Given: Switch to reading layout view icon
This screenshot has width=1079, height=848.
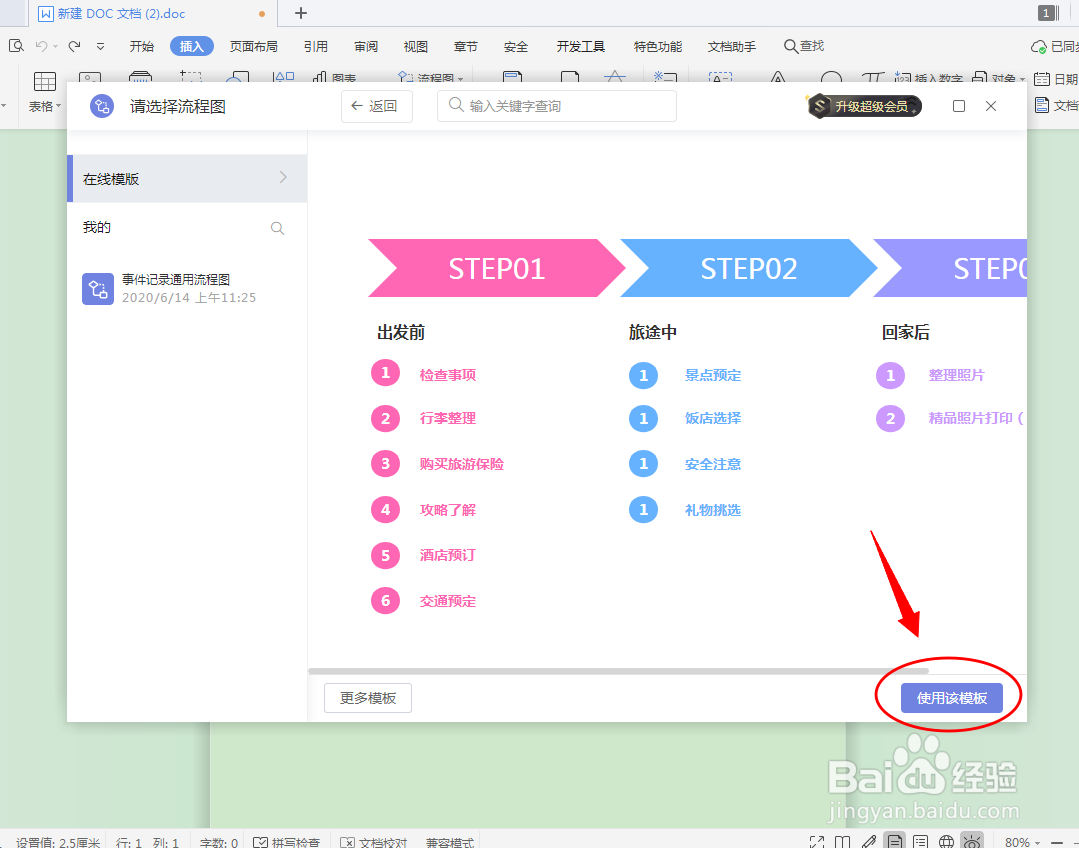Looking at the screenshot, I should 842,842.
